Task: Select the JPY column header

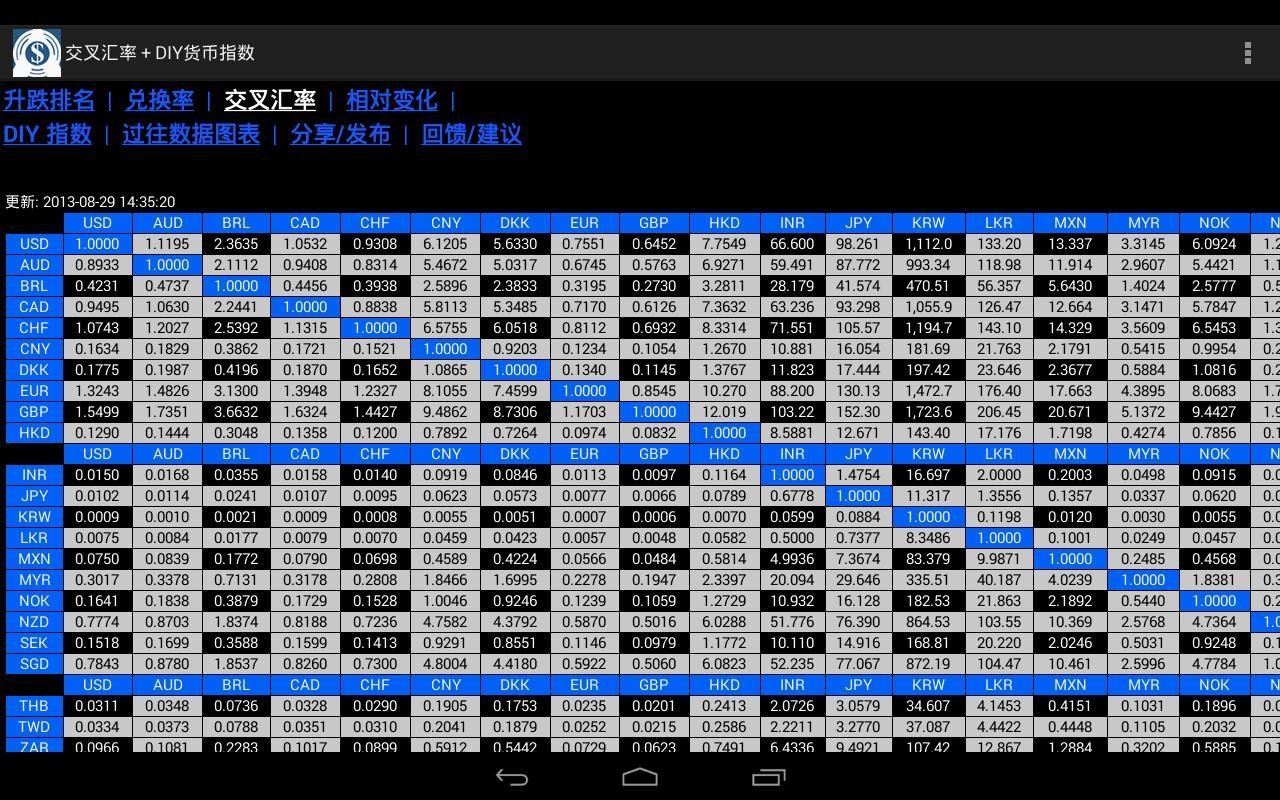Action: (858, 223)
